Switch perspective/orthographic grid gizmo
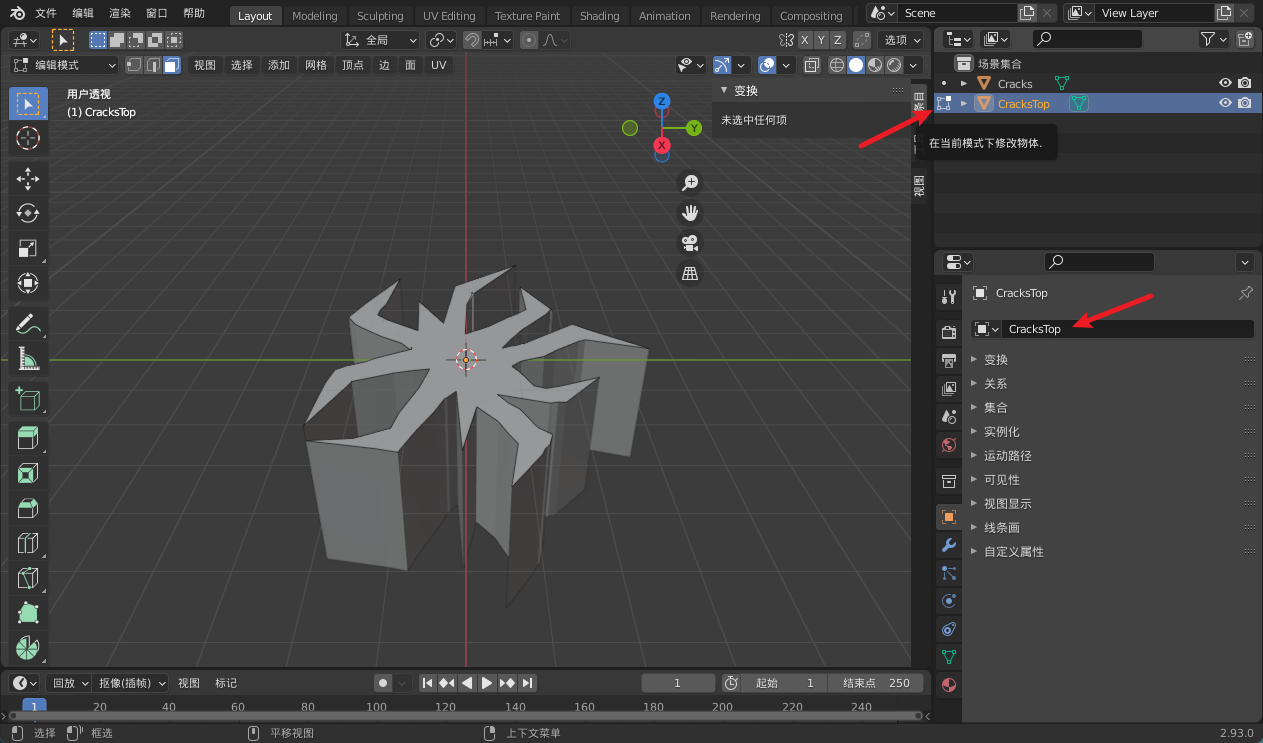The height and width of the screenshot is (743, 1263). click(x=689, y=273)
